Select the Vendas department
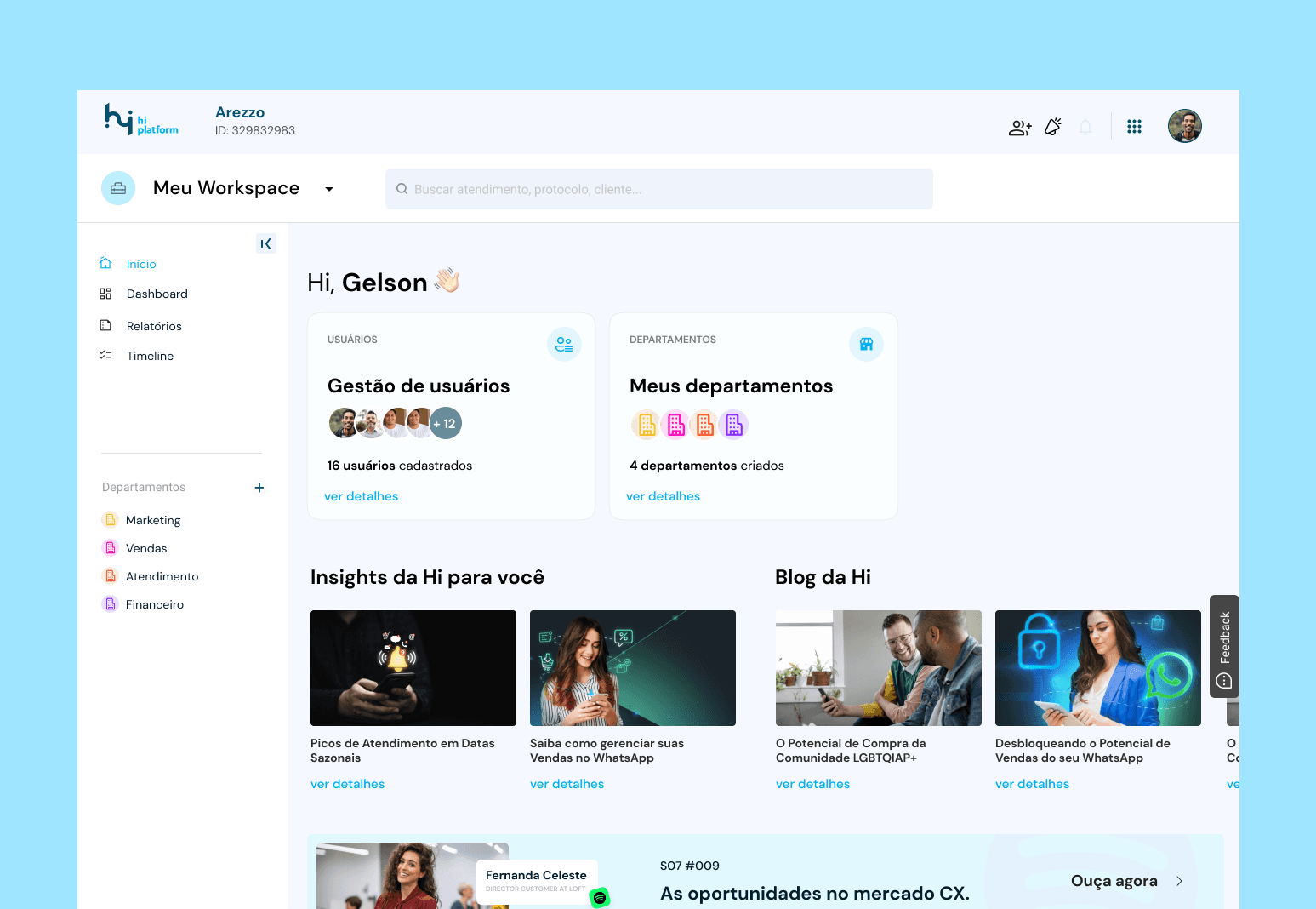Viewport: 1316px width, 909px height. click(146, 548)
